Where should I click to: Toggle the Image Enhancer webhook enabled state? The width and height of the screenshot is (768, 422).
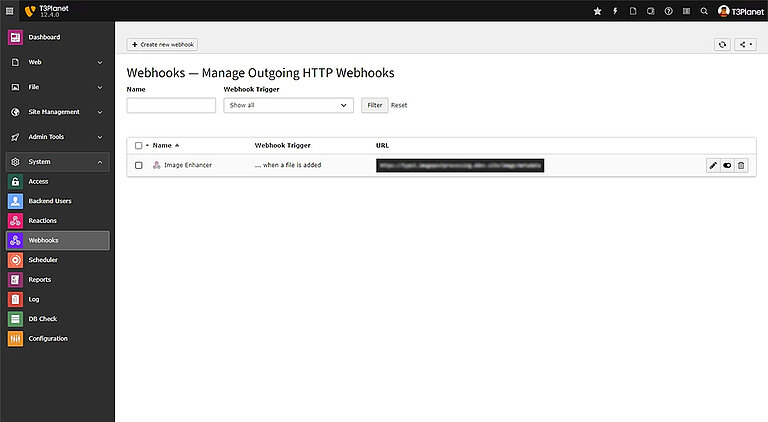pyautogui.click(x=727, y=165)
